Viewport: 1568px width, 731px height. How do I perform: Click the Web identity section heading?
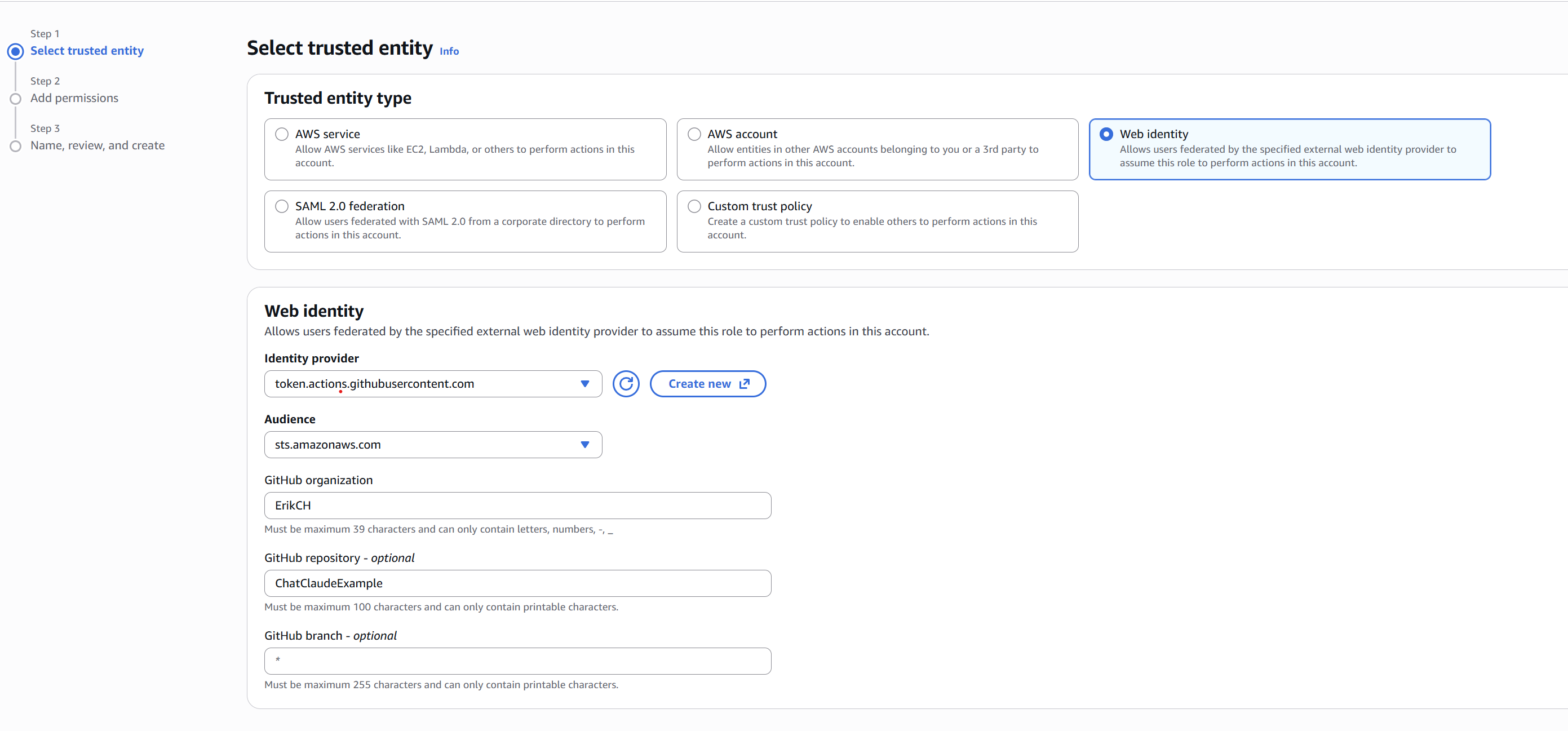[x=314, y=311]
